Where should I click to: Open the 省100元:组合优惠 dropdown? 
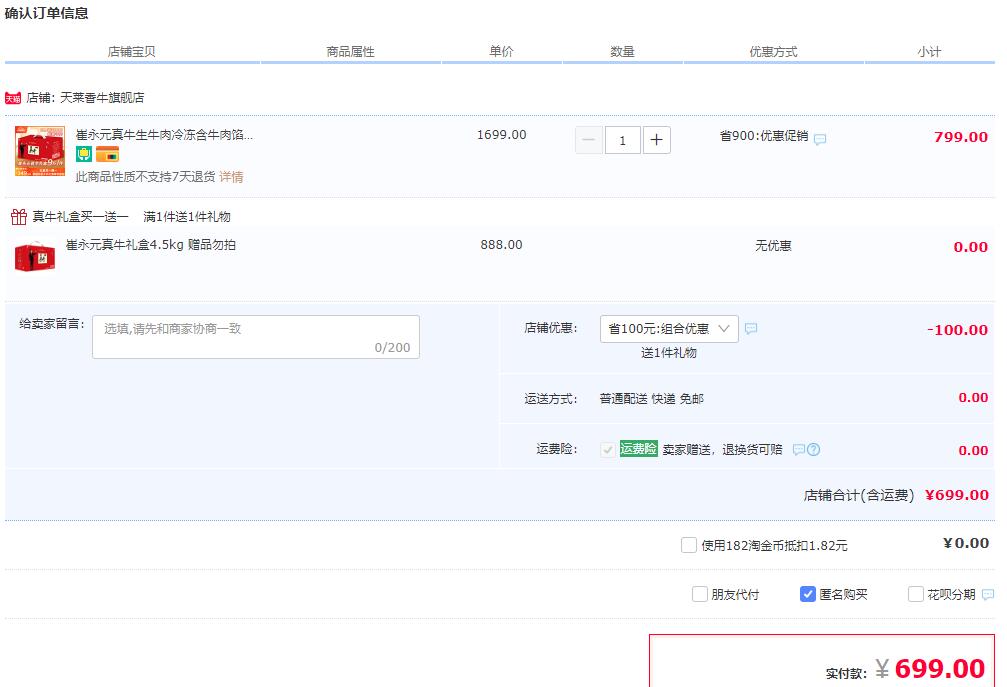tap(669, 329)
